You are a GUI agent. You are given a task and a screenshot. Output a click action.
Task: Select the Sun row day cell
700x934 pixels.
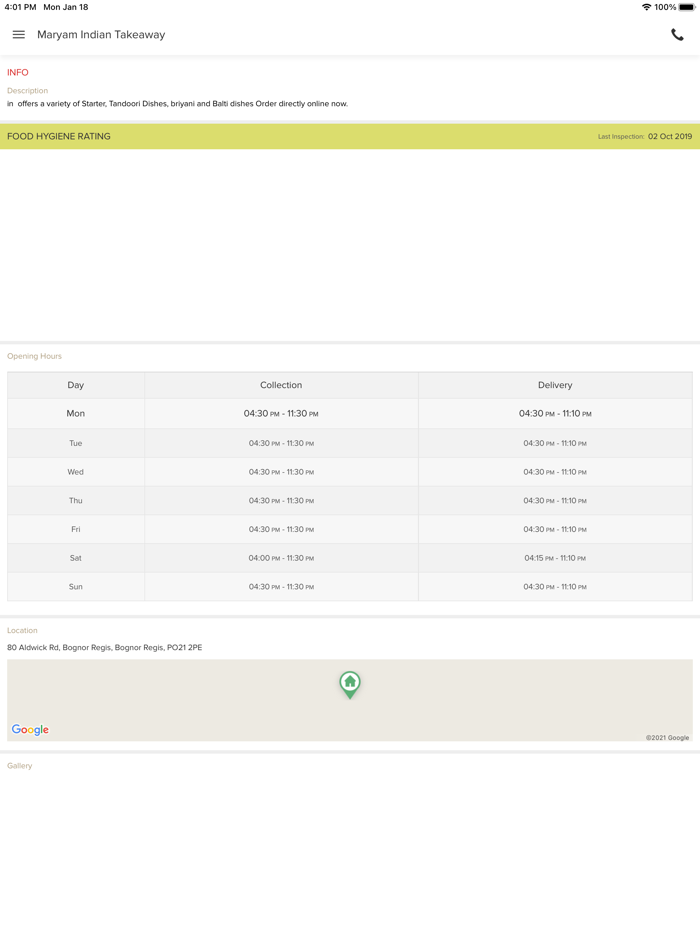(76, 587)
